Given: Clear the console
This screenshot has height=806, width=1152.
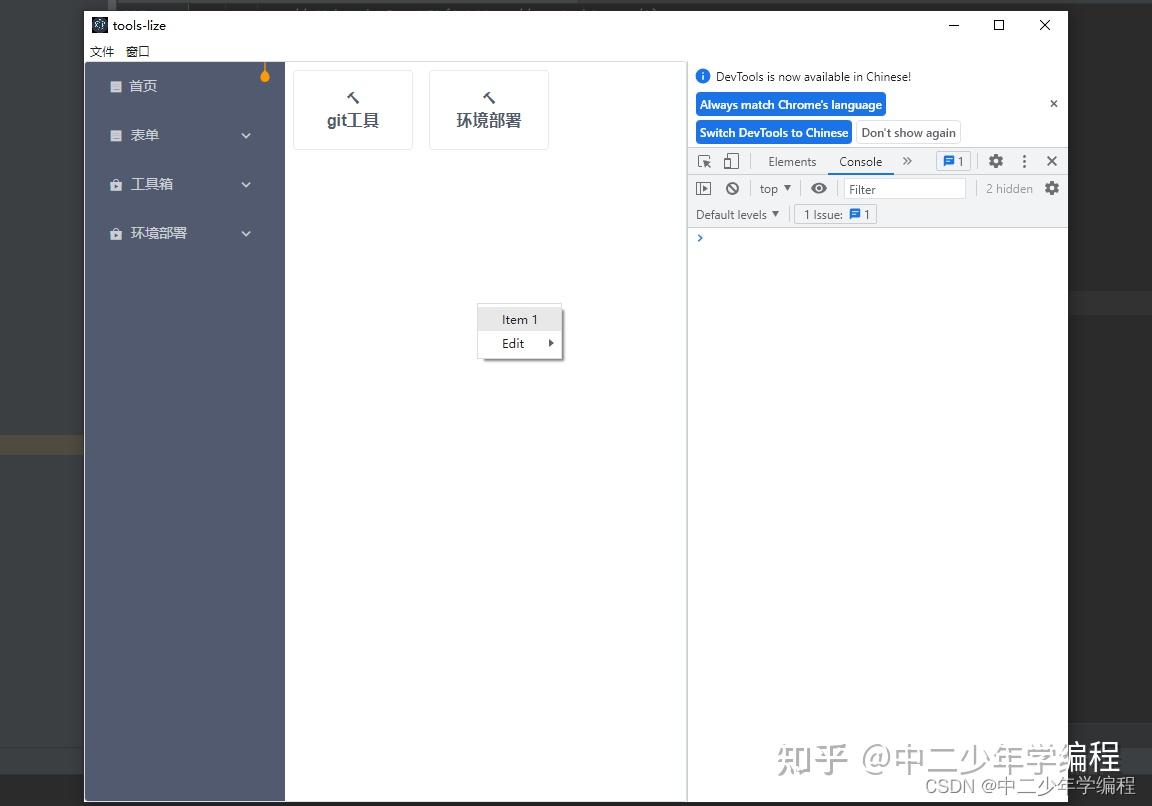Looking at the screenshot, I should pos(732,189).
